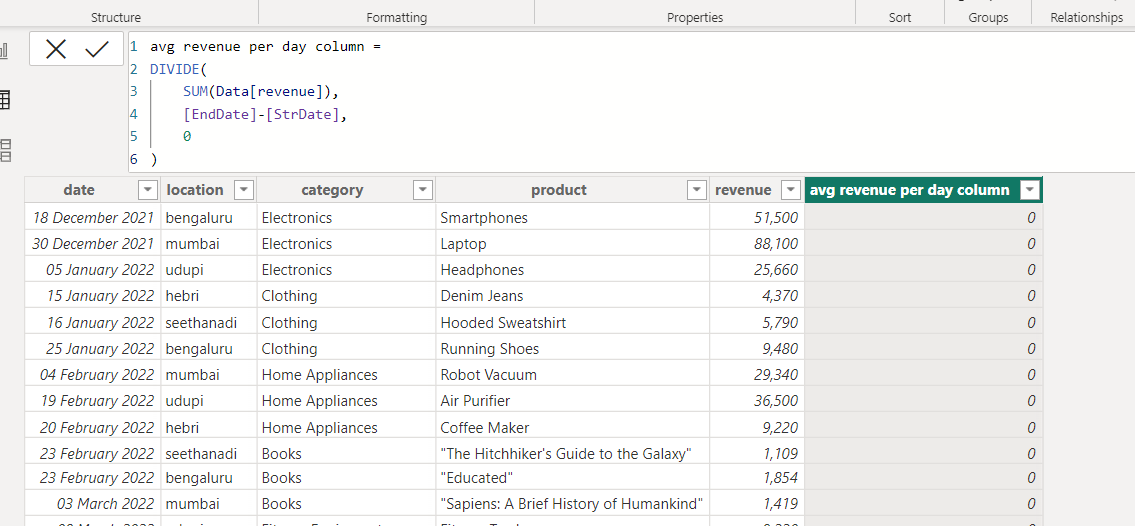Open the category column filter dropdown
This screenshot has width=1135, height=526.
pos(423,190)
